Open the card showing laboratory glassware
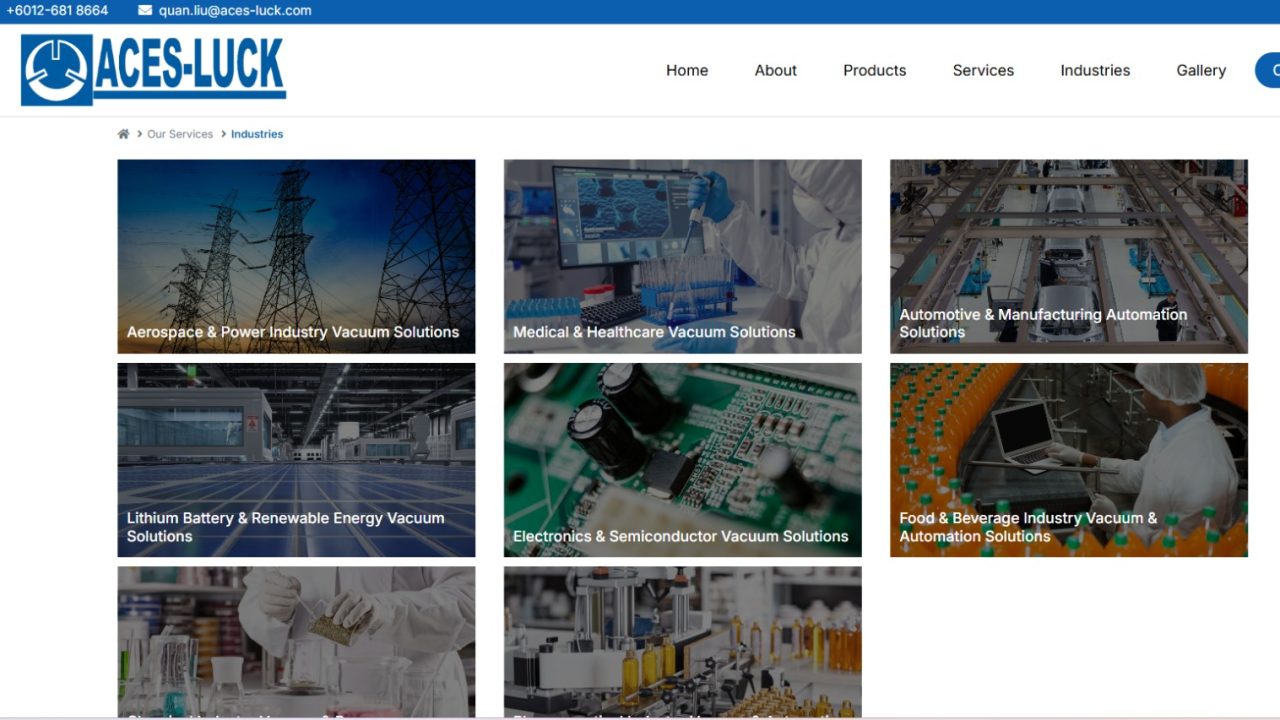The width and height of the screenshot is (1280, 720). (x=296, y=642)
